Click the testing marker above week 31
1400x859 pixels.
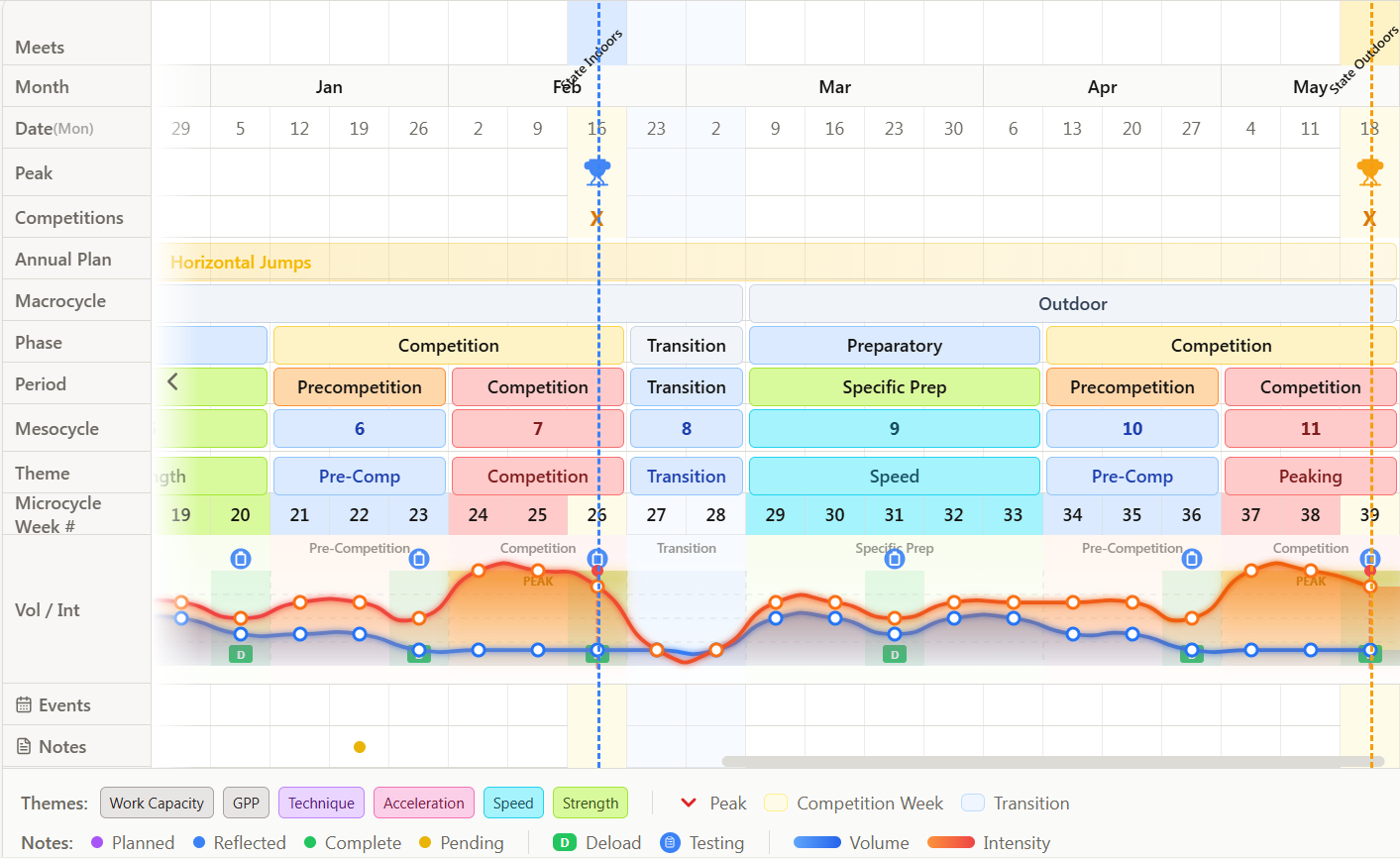click(895, 559)
